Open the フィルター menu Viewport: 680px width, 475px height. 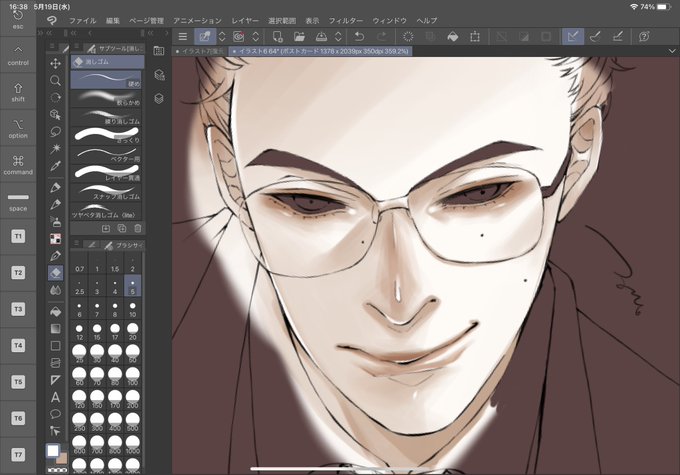tap(346, 20)
